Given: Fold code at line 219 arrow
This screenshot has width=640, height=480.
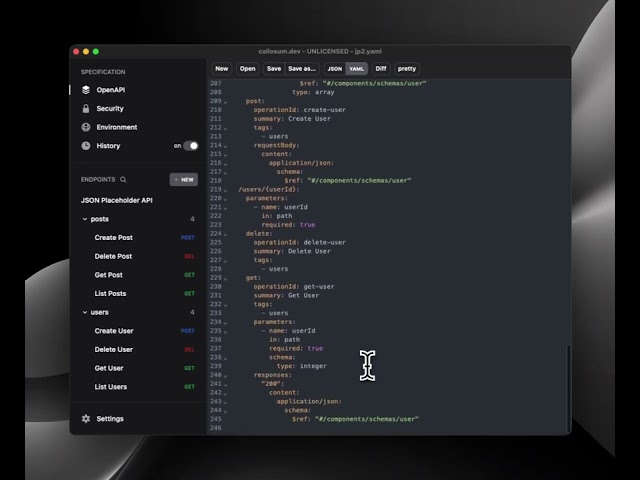Looking at the screenshot, I should (225, 190).
